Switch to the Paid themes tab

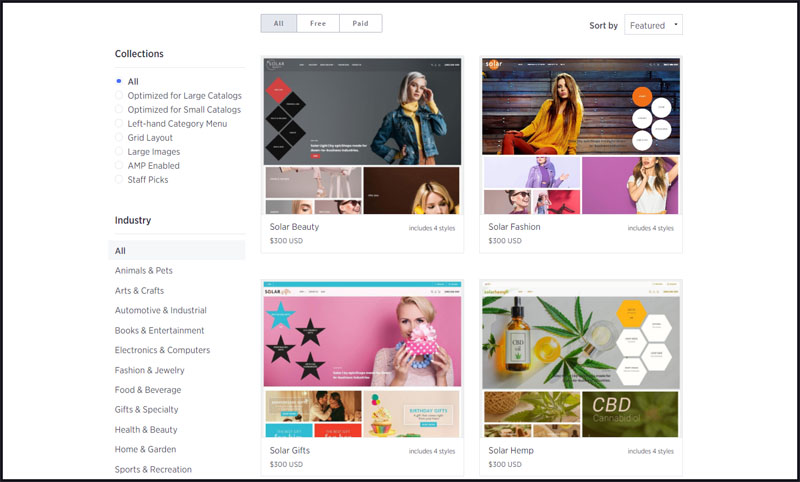click(x=360, y=23)
